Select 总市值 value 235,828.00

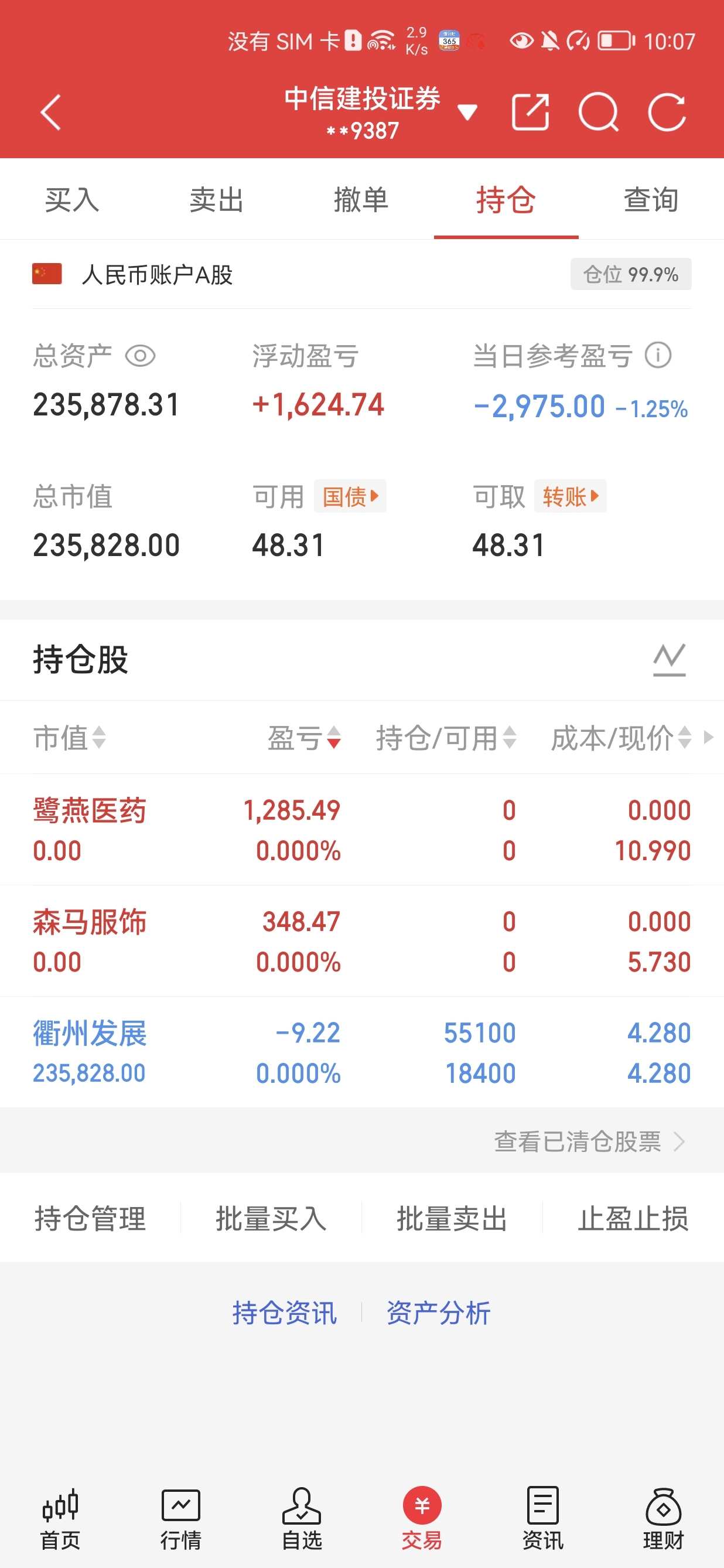click(107, 546)
